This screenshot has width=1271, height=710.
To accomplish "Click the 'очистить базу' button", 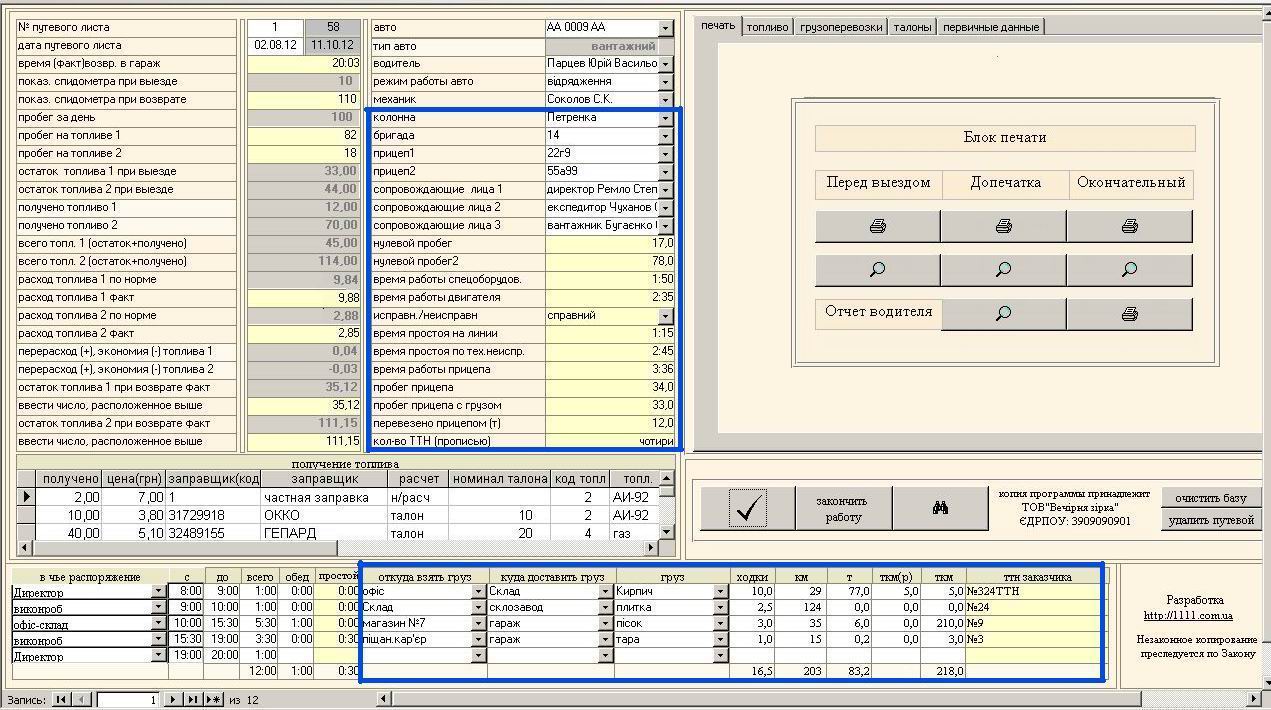I will [1211, 498].
